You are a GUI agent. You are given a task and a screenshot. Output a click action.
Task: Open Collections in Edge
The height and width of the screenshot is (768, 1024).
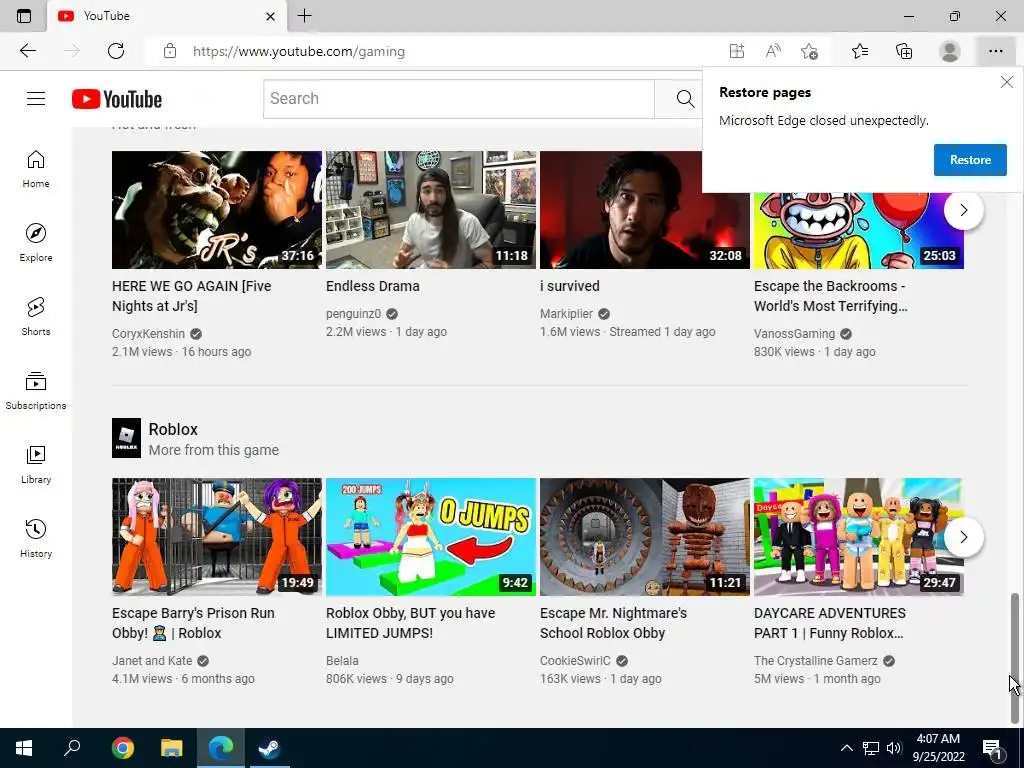coord(904,51)
